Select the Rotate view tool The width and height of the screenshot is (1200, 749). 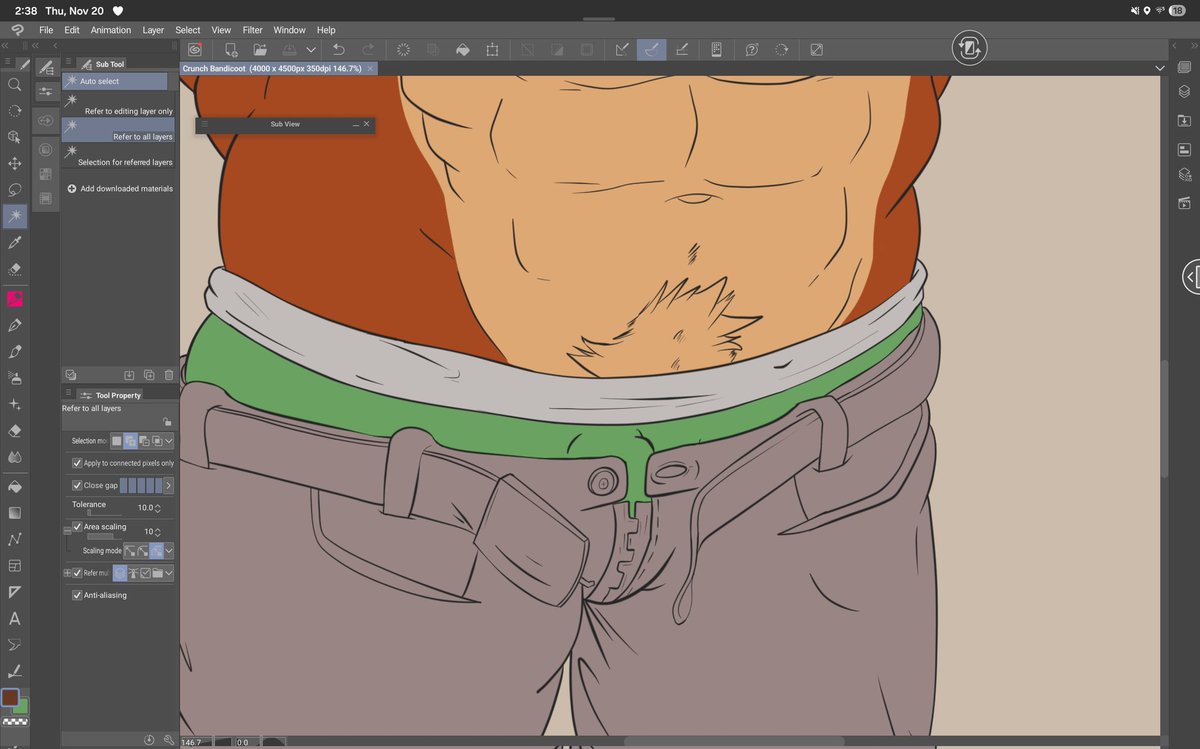click(x=14, y=111)
